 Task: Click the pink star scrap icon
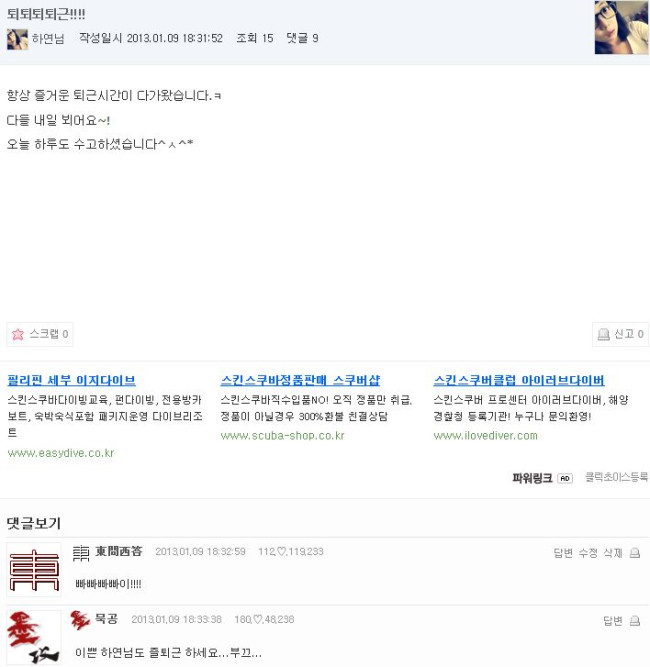18,334
